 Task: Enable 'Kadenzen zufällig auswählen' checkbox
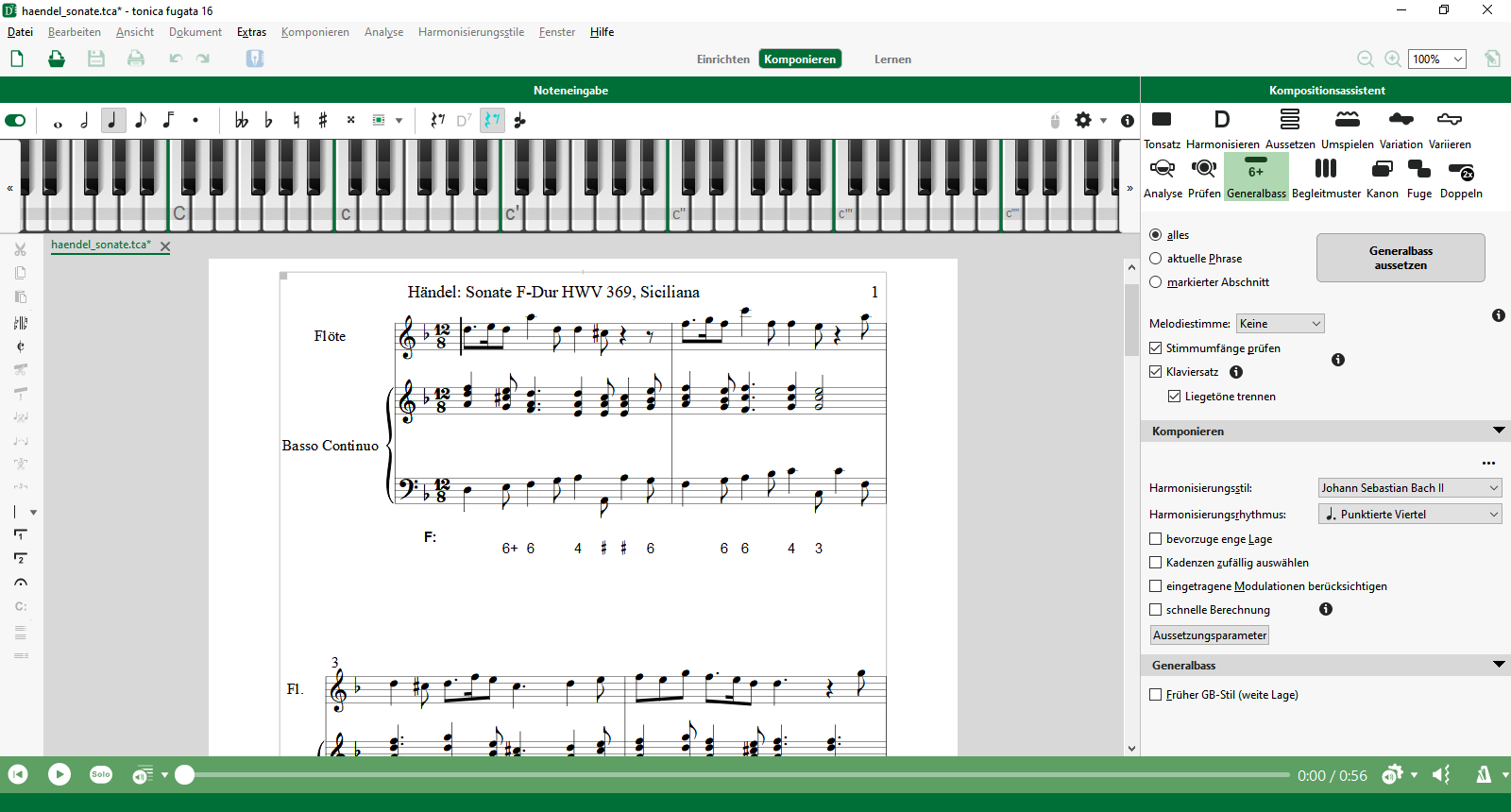pos(1155,563)
